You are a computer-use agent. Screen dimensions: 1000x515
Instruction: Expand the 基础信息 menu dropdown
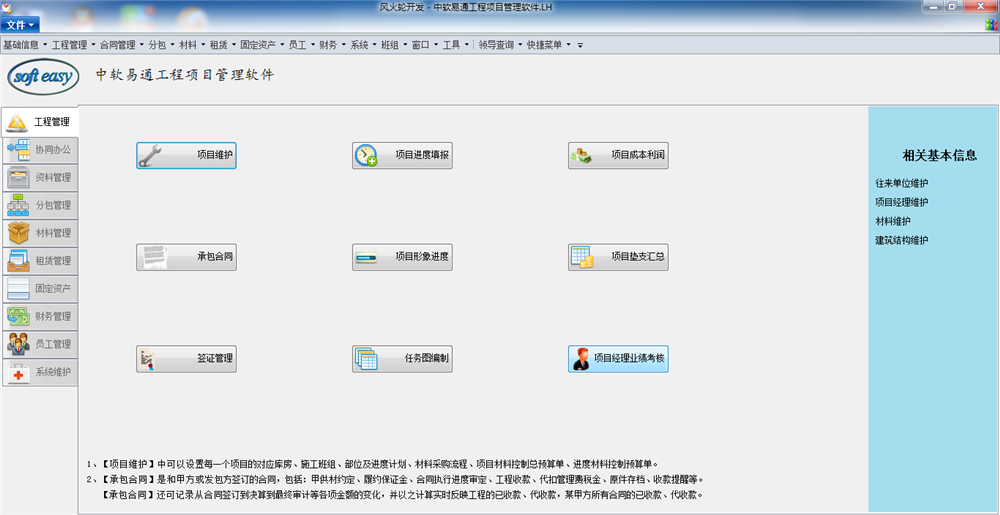click(24, 45)
